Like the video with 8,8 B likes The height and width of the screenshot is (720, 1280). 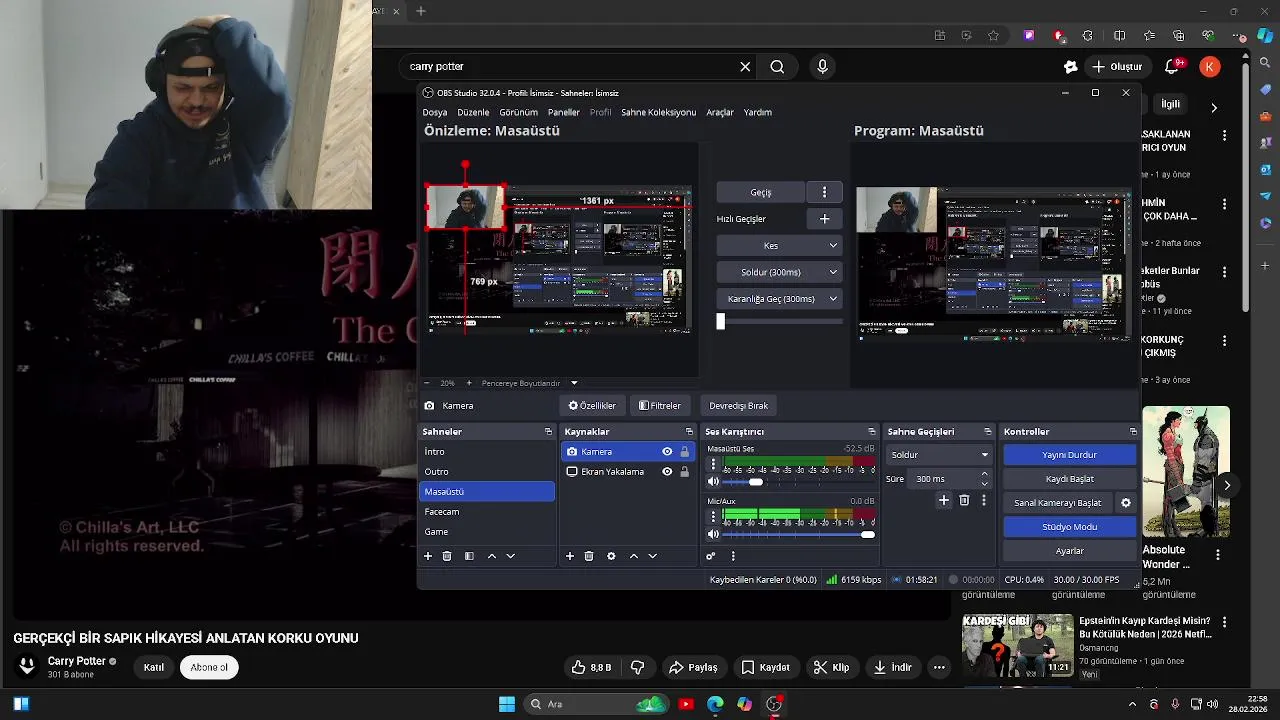point(592,667)
